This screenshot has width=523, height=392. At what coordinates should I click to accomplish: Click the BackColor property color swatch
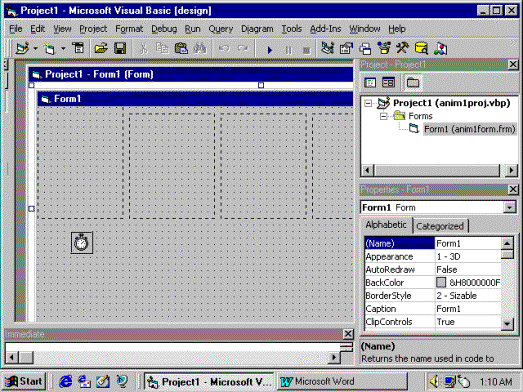tap(441, 283)
